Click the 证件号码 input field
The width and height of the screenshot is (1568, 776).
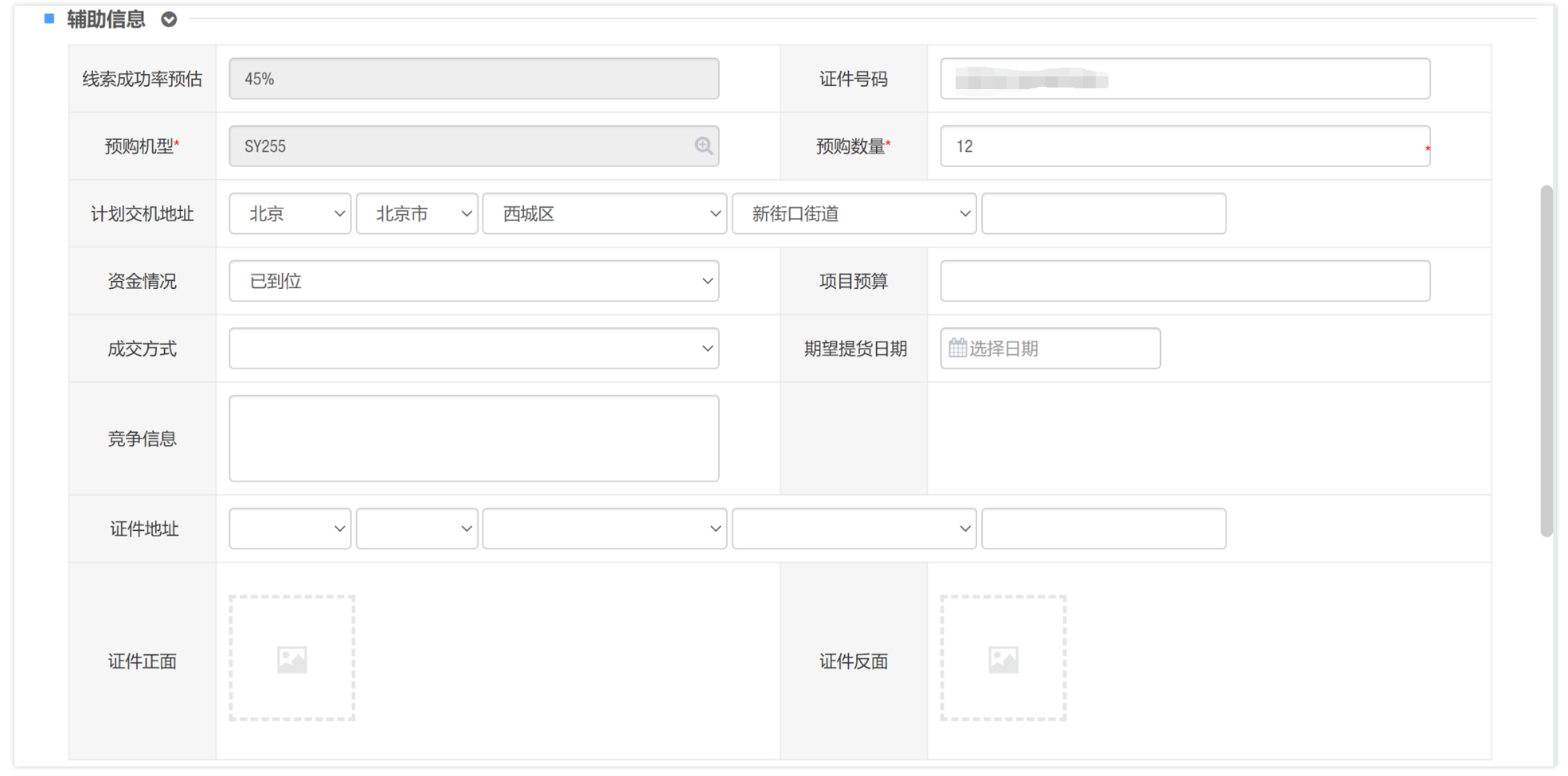[1184, 78]
